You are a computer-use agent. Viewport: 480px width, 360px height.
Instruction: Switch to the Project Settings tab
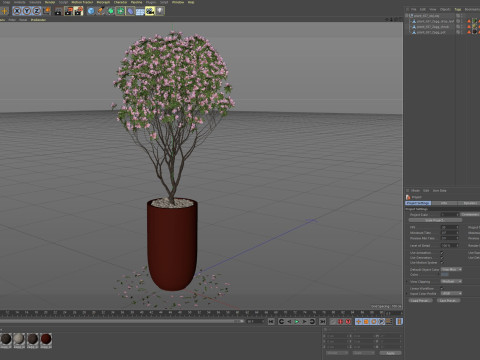click(418, 203)
